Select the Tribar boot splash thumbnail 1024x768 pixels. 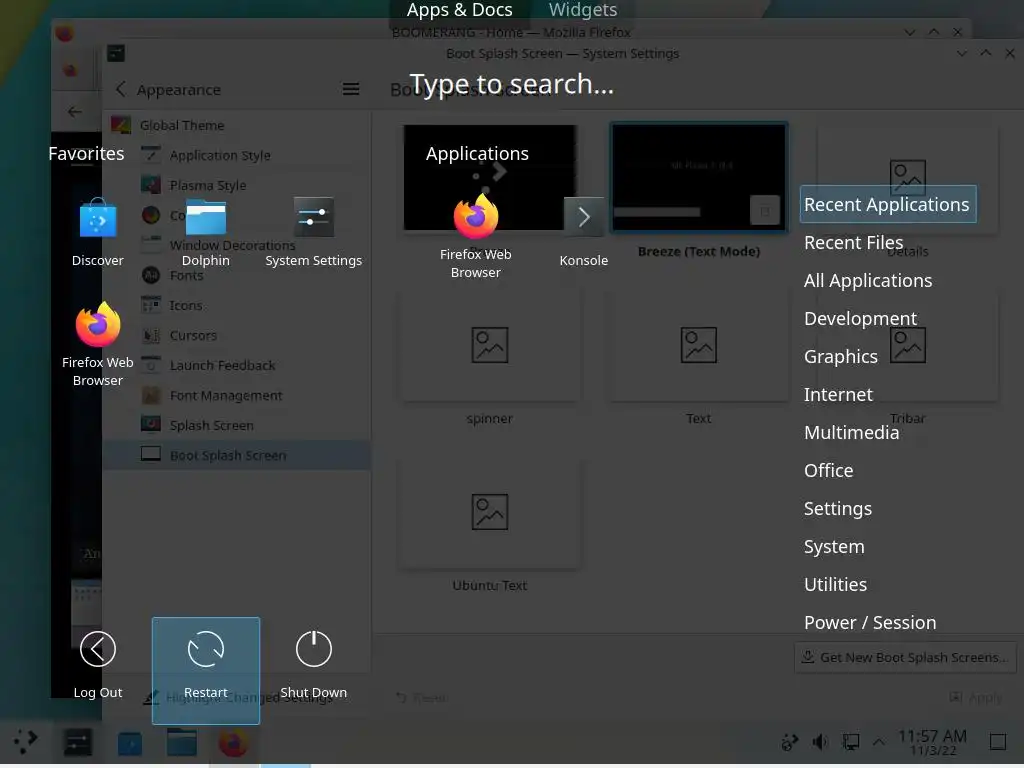[907, 346]
